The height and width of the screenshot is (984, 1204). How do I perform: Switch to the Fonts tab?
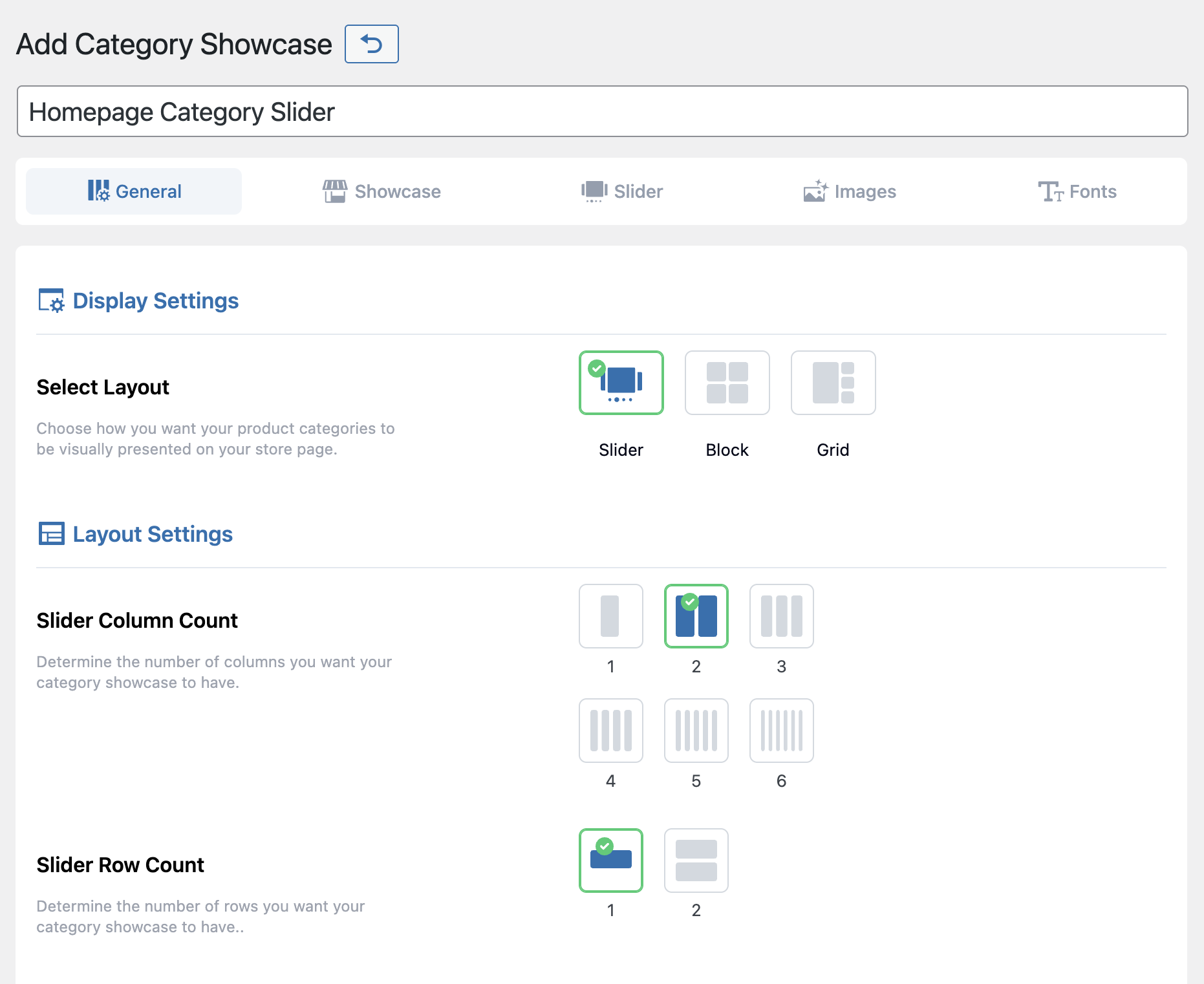(x=1077, y=191)
